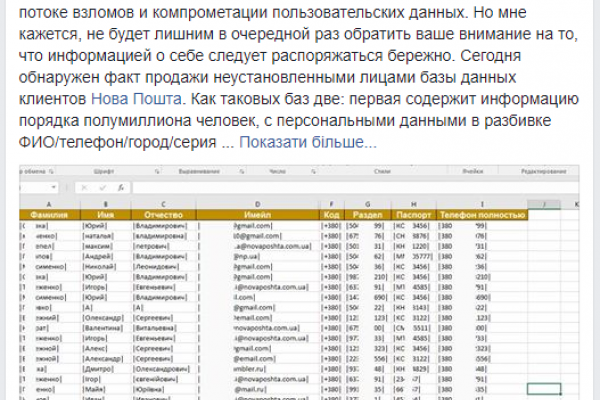Viewport: 600px width, 400px height.
Task: Select the cell containing [Ігор]
Action: pos(106,379)
